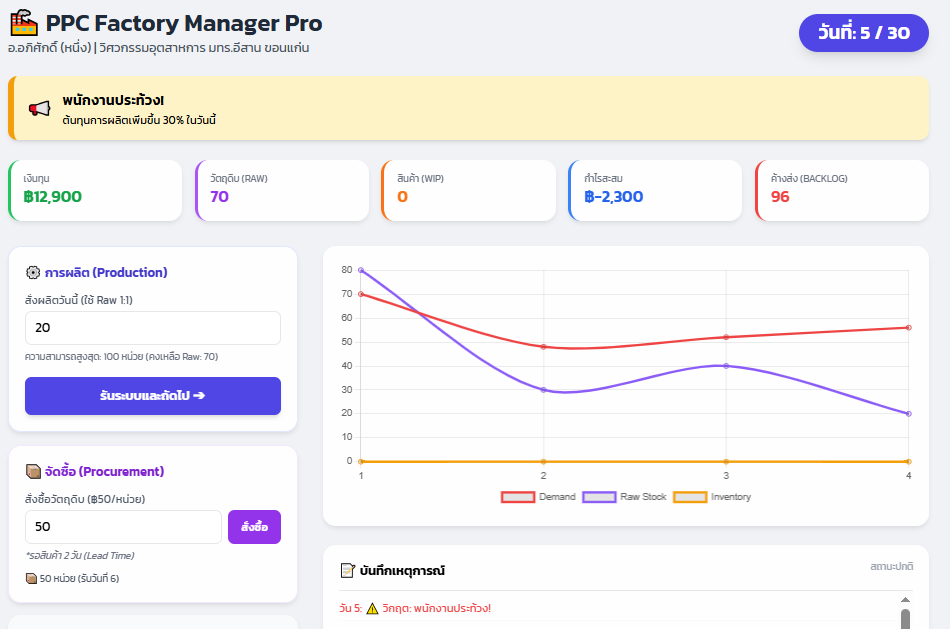Click the megaphone icon in strike alert
Screen dimensions: 950x629
click(39, 109)
